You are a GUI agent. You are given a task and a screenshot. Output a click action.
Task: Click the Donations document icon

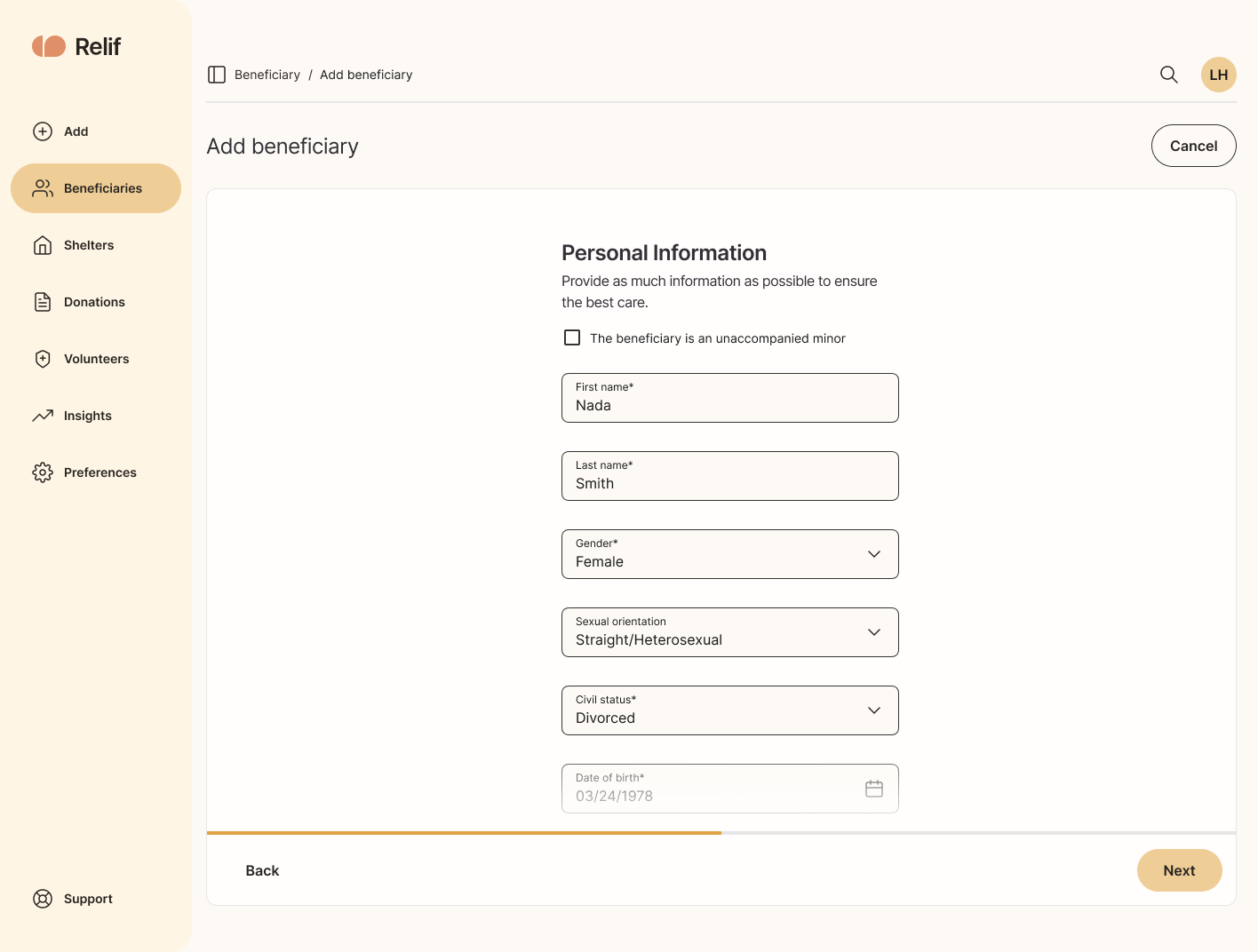click(43, 302)
